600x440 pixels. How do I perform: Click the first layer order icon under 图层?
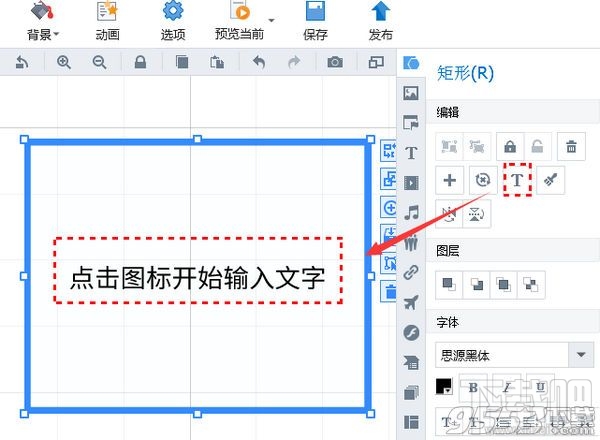pyautogui.click(x=449, y=285)
